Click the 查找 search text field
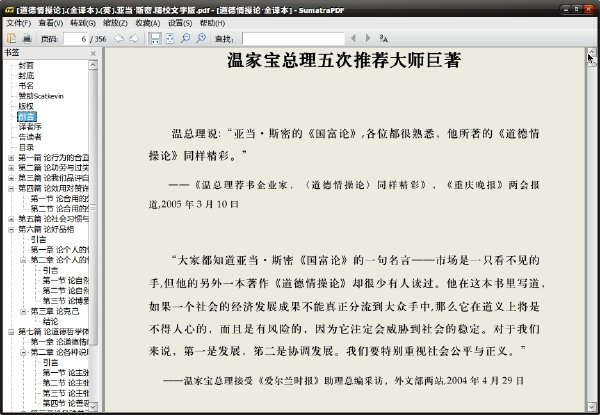The image size is (600, 415). coord(293,39)
